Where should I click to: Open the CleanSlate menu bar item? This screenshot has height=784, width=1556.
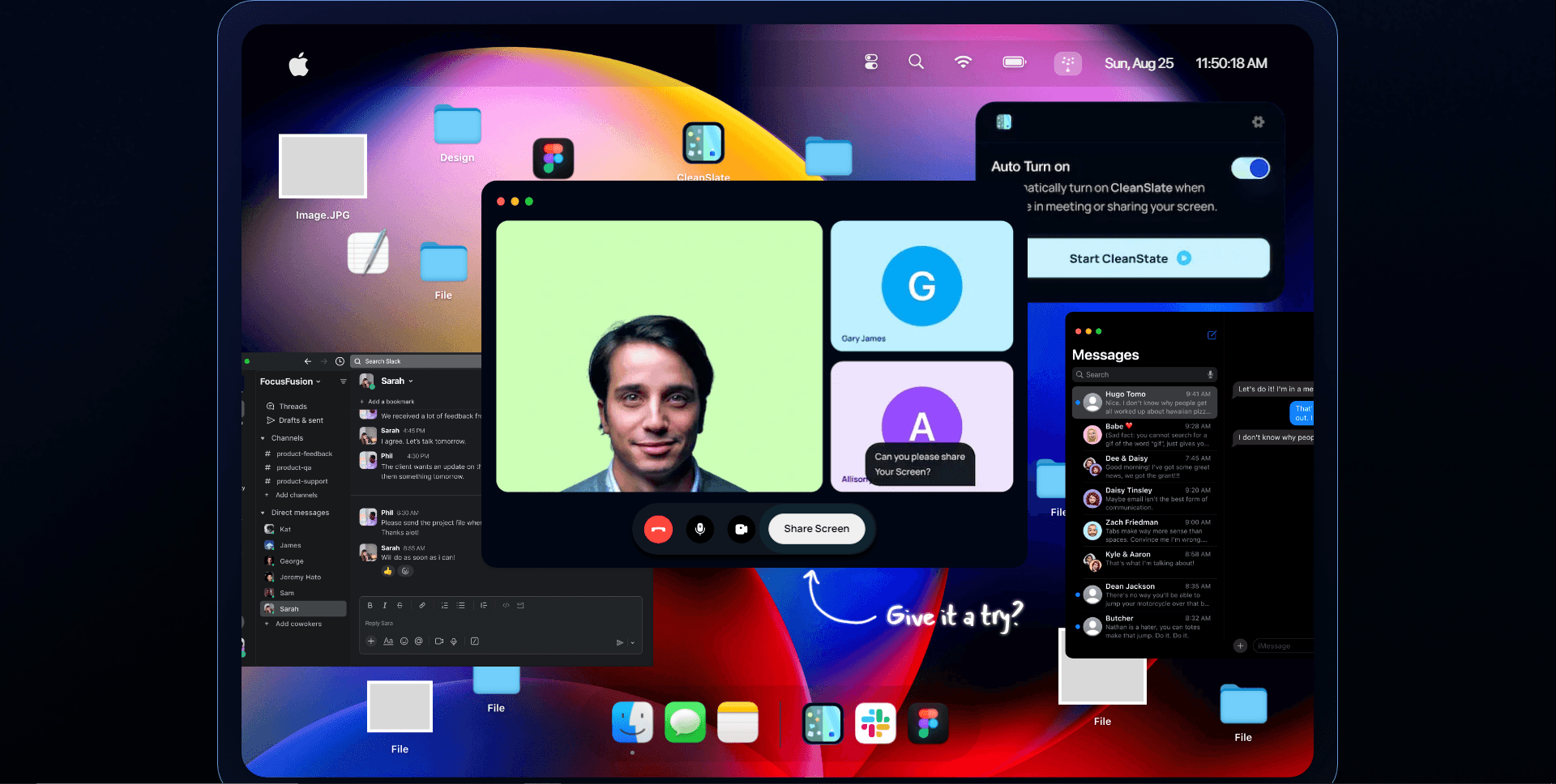(x=1067, y=63)
